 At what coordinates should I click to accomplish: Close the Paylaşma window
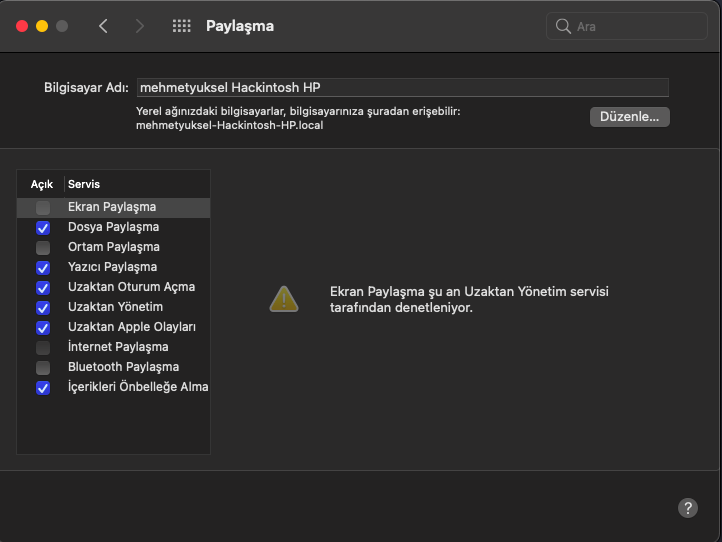[22, 26]
